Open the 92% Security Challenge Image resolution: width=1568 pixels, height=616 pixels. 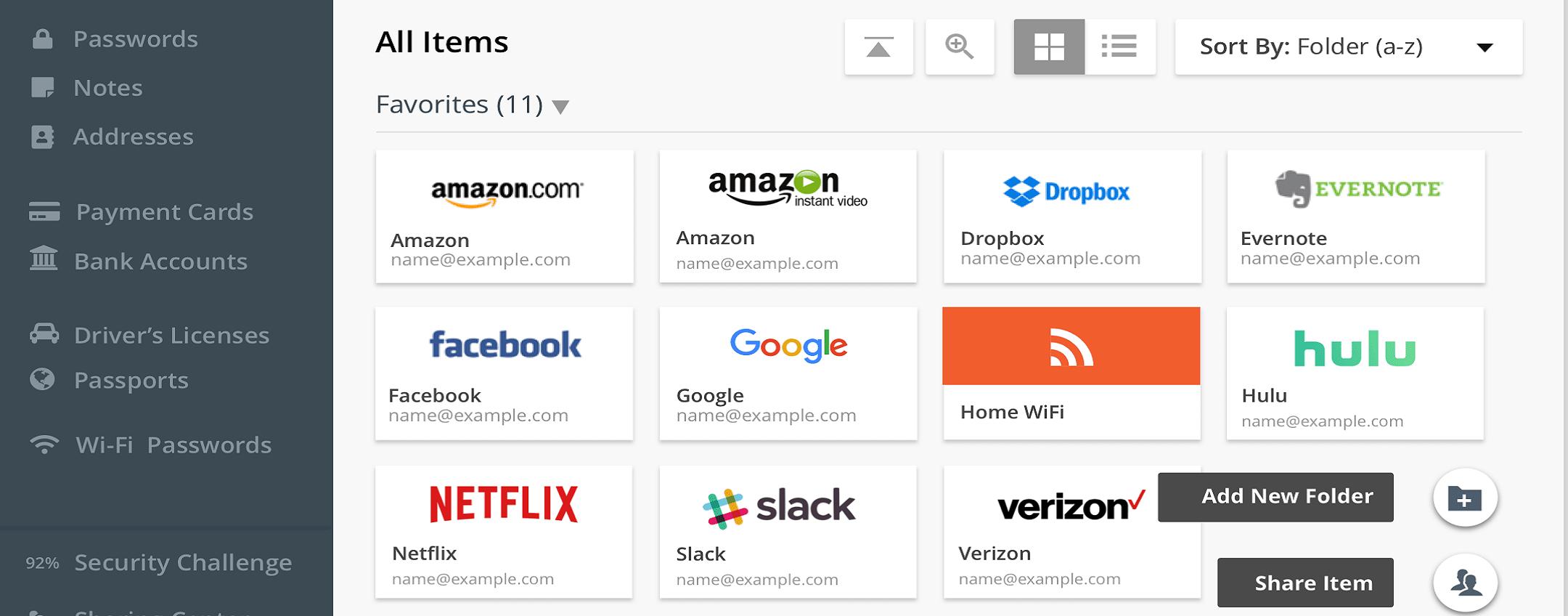click(182, 563)
